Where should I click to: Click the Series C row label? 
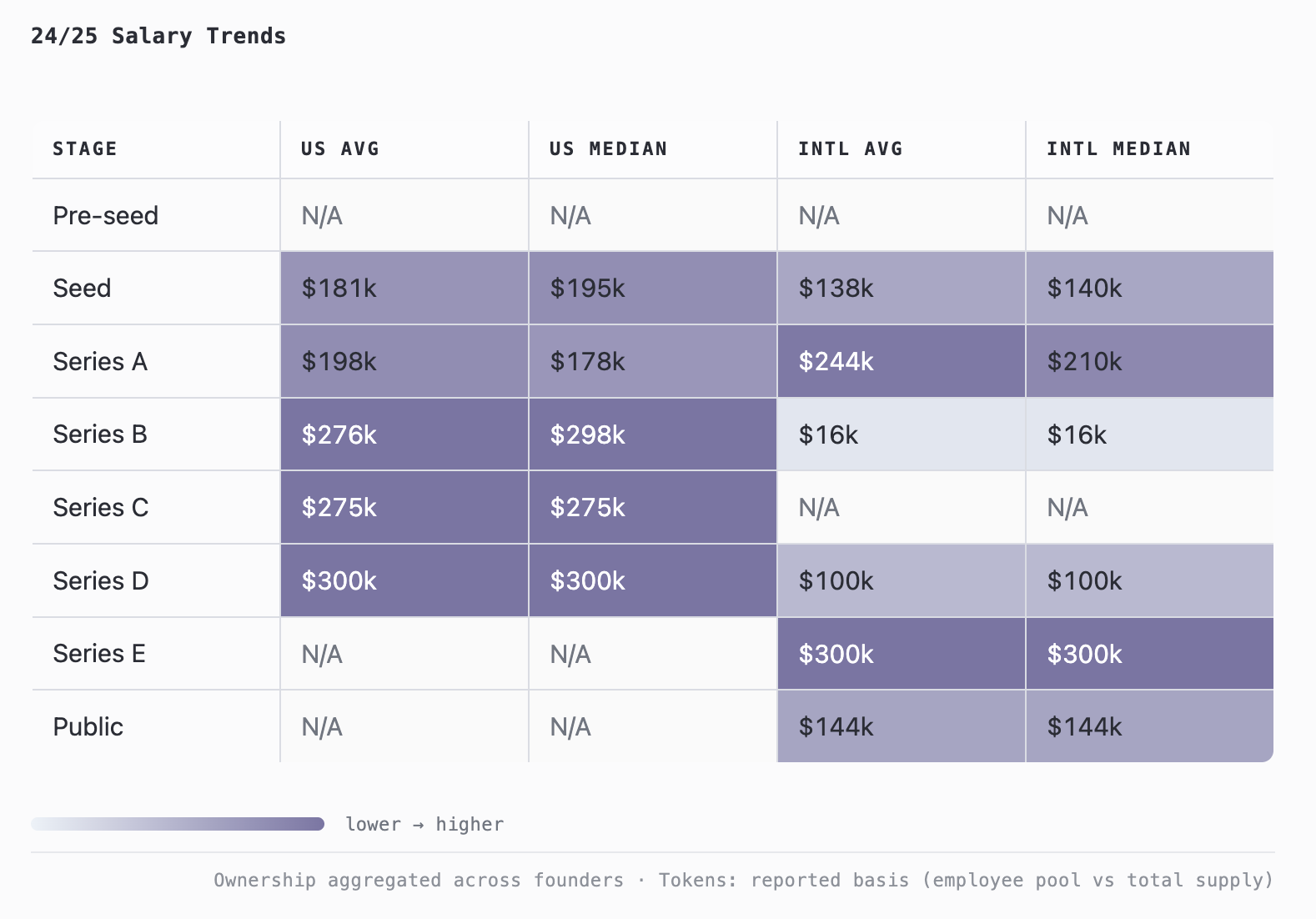pos(101,507)
